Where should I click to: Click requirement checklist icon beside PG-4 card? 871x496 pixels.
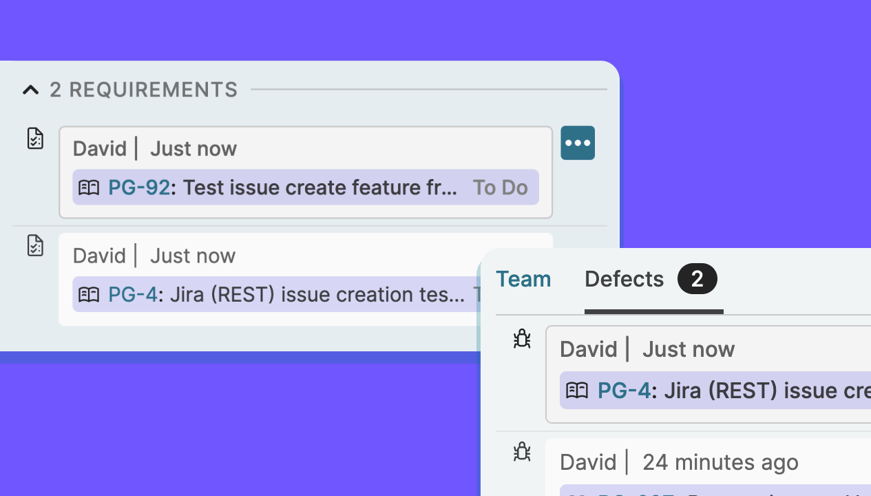point(35,245)
